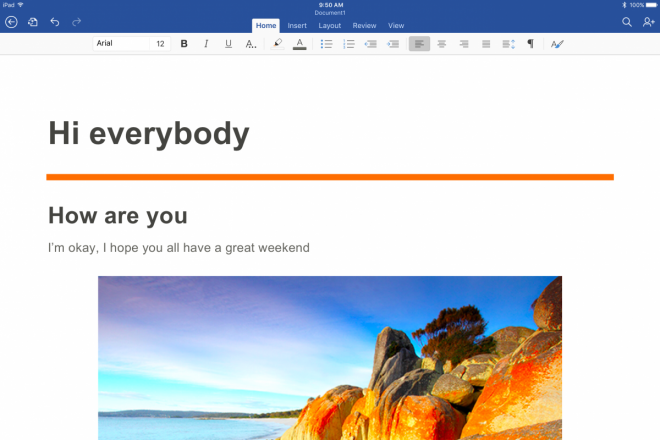Switch to the Insert tab
The width and height of the screenshot is (660, 440).
(x=297, y=25)
